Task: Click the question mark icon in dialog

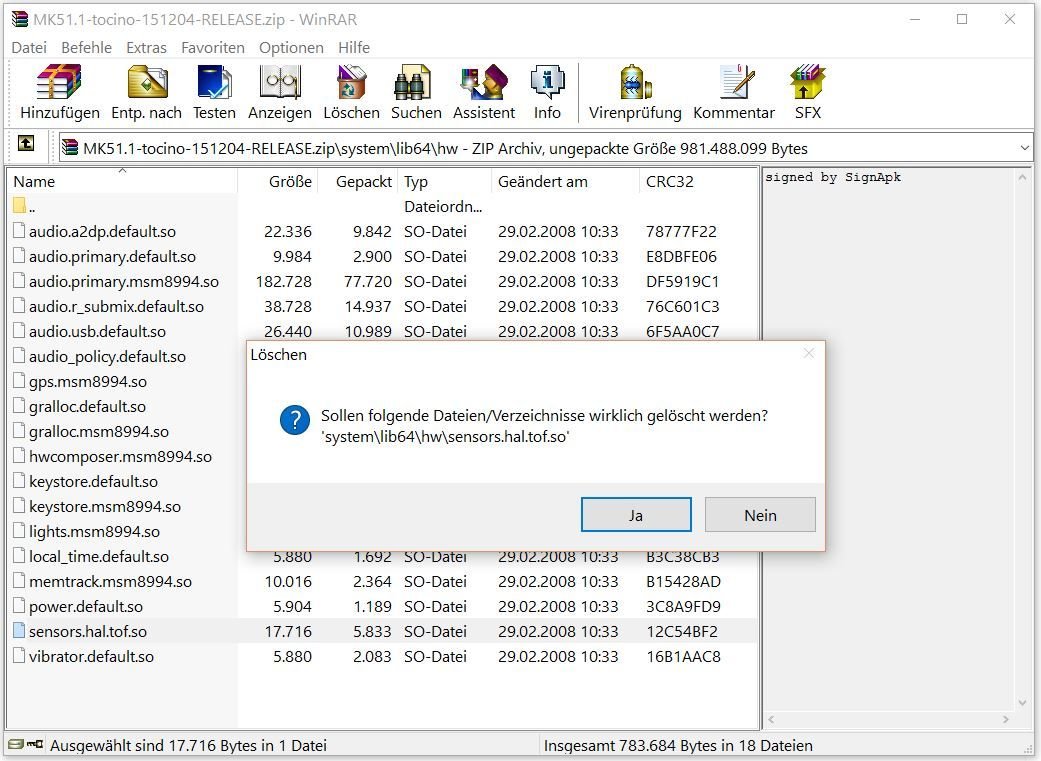Action: click(295, 420)
